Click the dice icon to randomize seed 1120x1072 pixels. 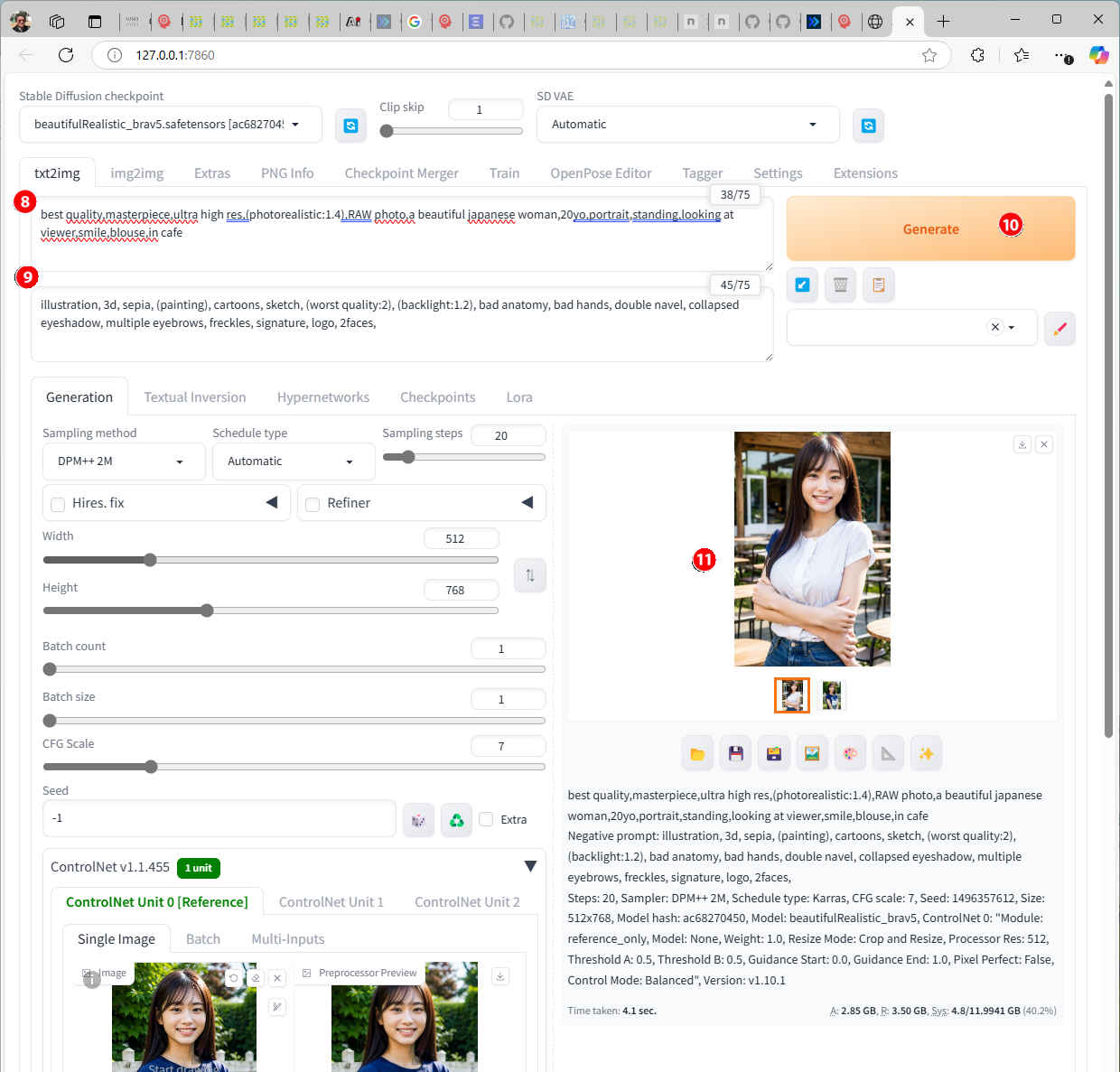tap(418, 820)
